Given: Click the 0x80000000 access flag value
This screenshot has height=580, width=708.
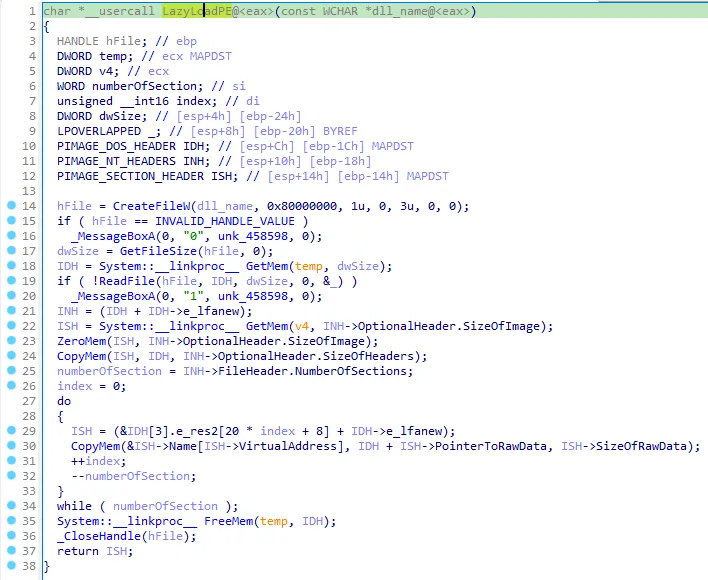Looking at the screenshot, I should [302, 206].
